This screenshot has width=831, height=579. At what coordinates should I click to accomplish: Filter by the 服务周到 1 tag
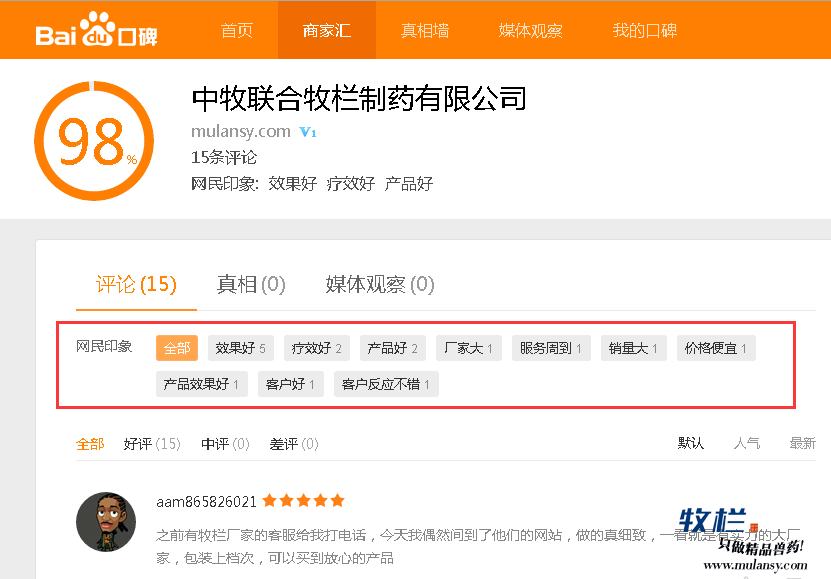click(x=551, y=348)
